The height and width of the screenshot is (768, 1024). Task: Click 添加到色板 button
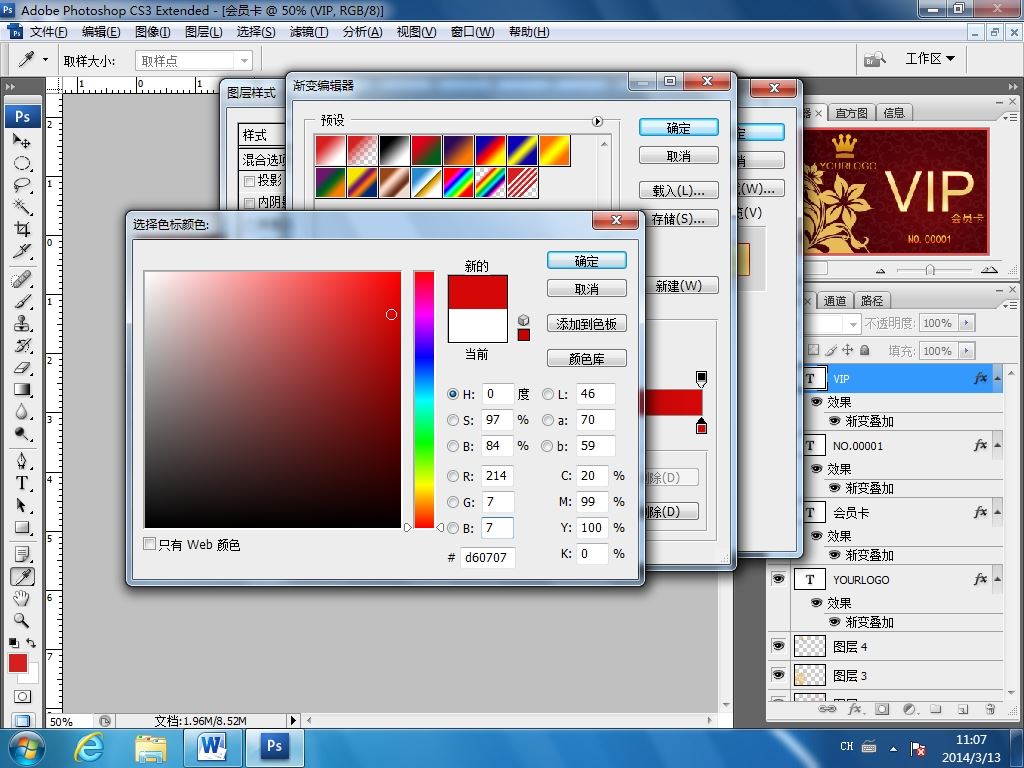[586, 324]
